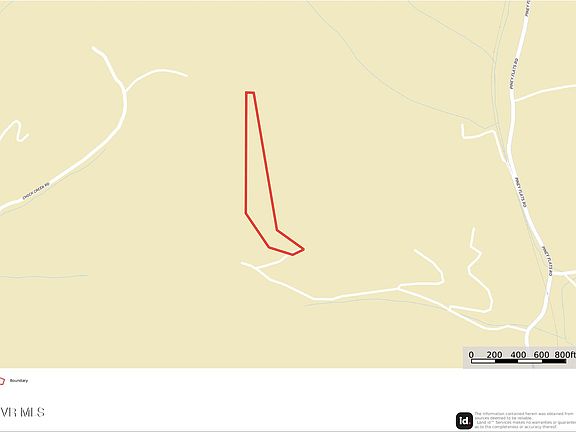The height and width of the screenshot is (432, 576).
Task: Open the Land id disclaimer text
Action: pos(525,421)
